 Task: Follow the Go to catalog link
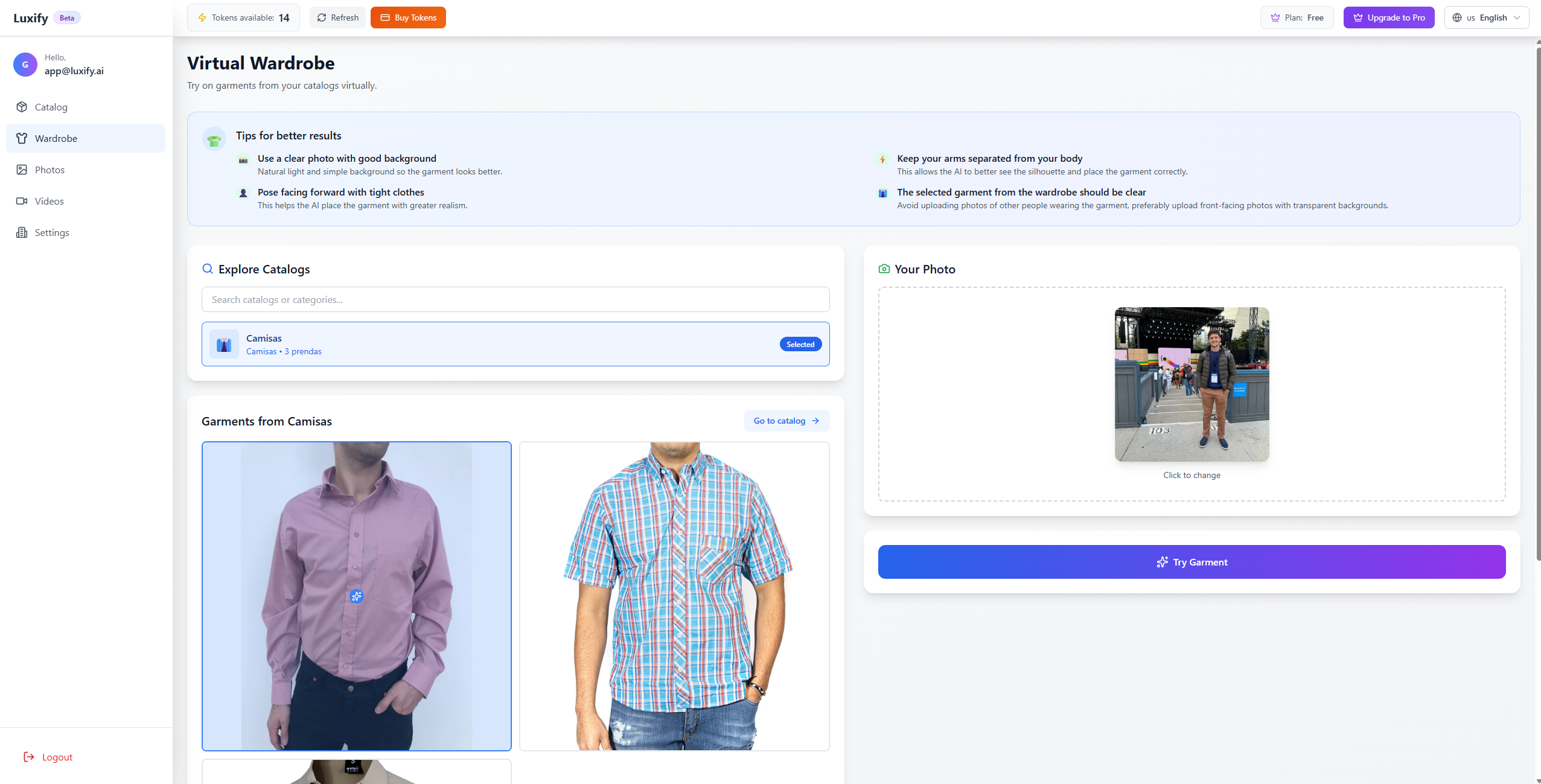(x=786, y=421)
